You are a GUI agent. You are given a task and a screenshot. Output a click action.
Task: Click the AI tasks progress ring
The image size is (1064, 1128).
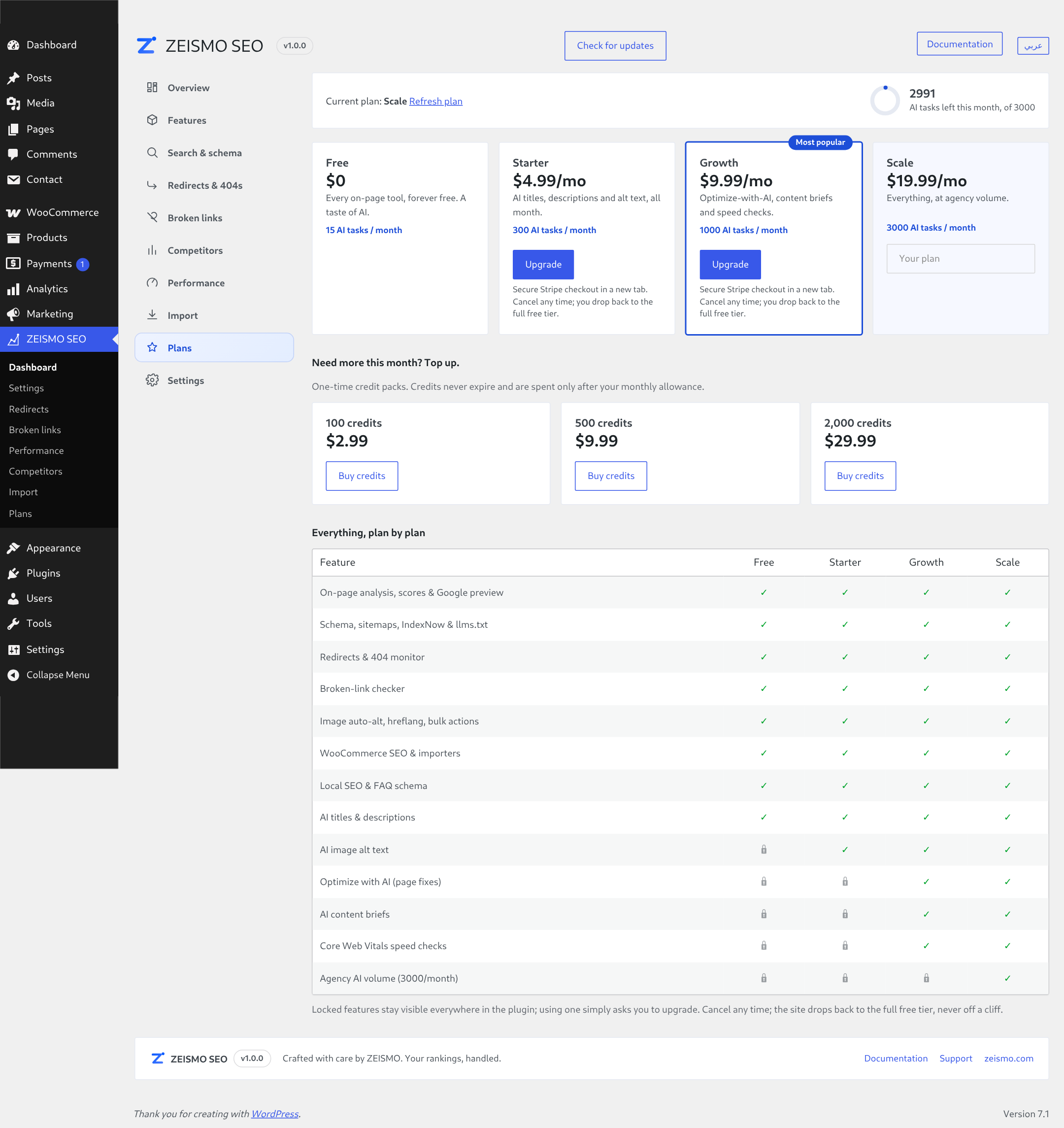point(885,101)
